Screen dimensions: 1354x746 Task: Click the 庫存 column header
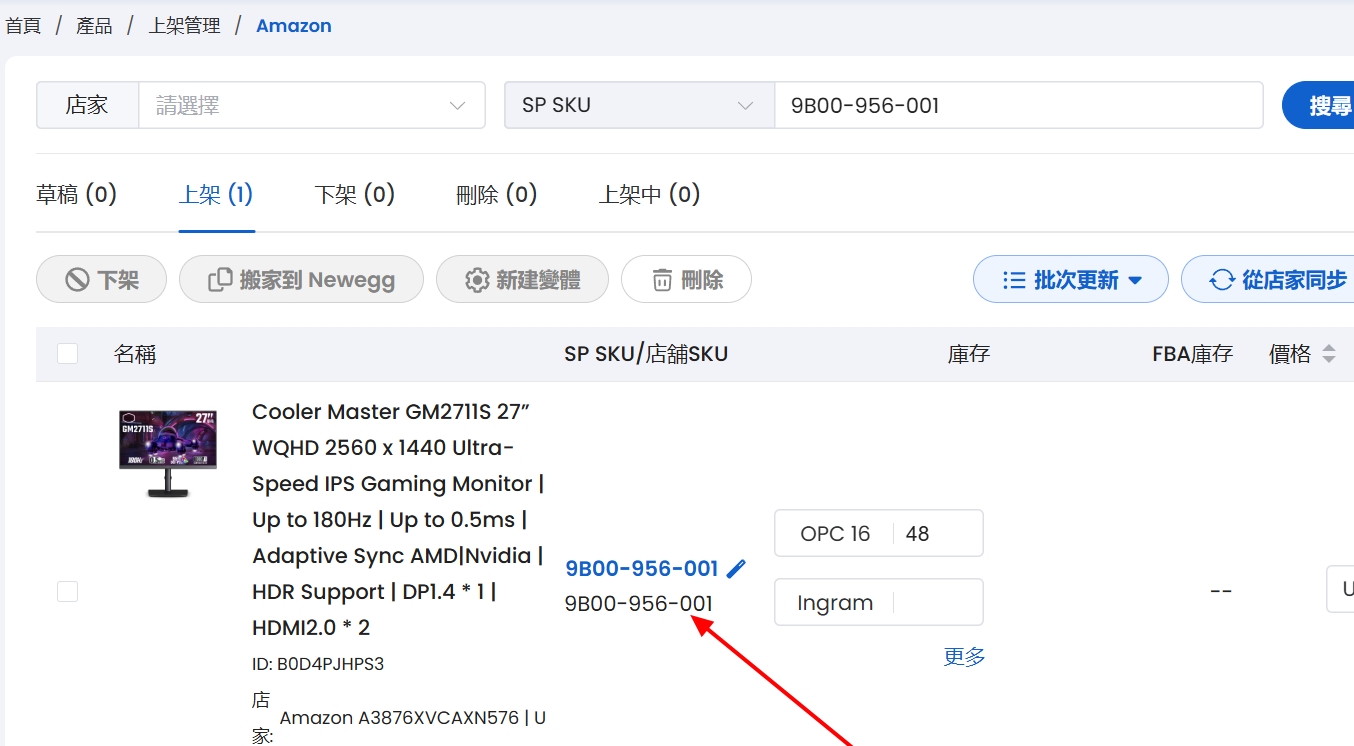click(x=969, y=354)
